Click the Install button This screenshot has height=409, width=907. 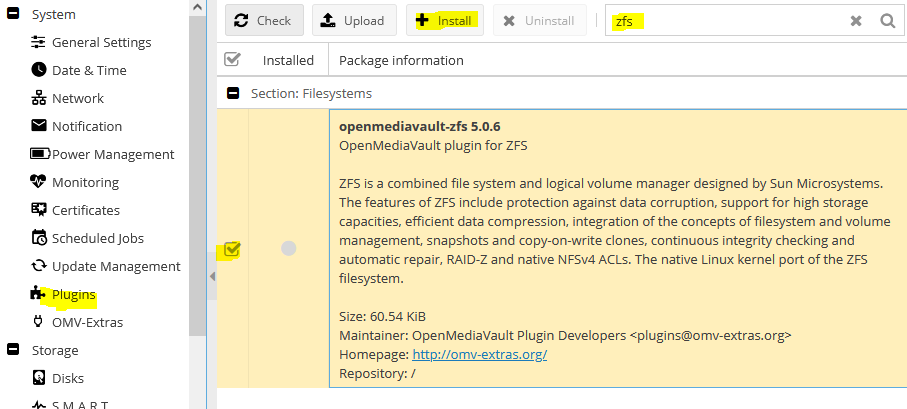click(445, 20)
